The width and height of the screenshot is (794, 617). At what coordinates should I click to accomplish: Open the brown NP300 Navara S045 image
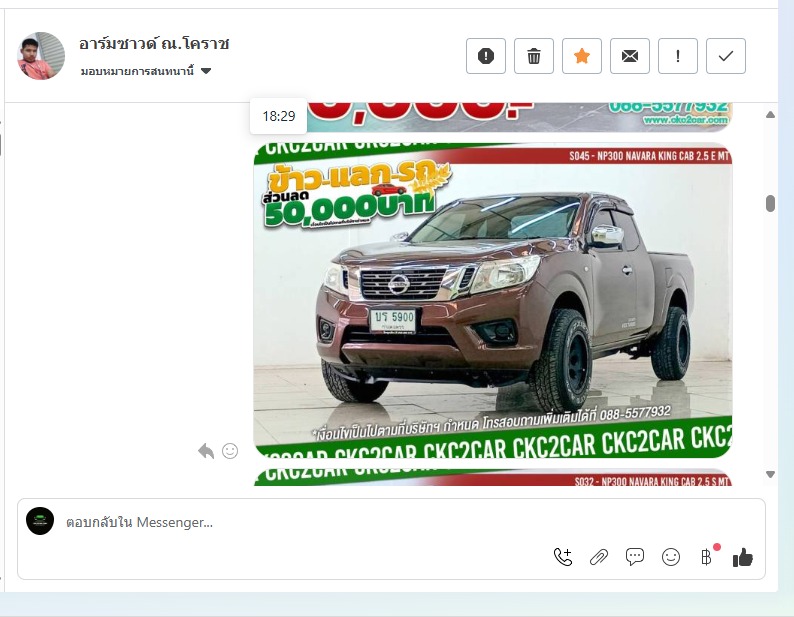493,300
